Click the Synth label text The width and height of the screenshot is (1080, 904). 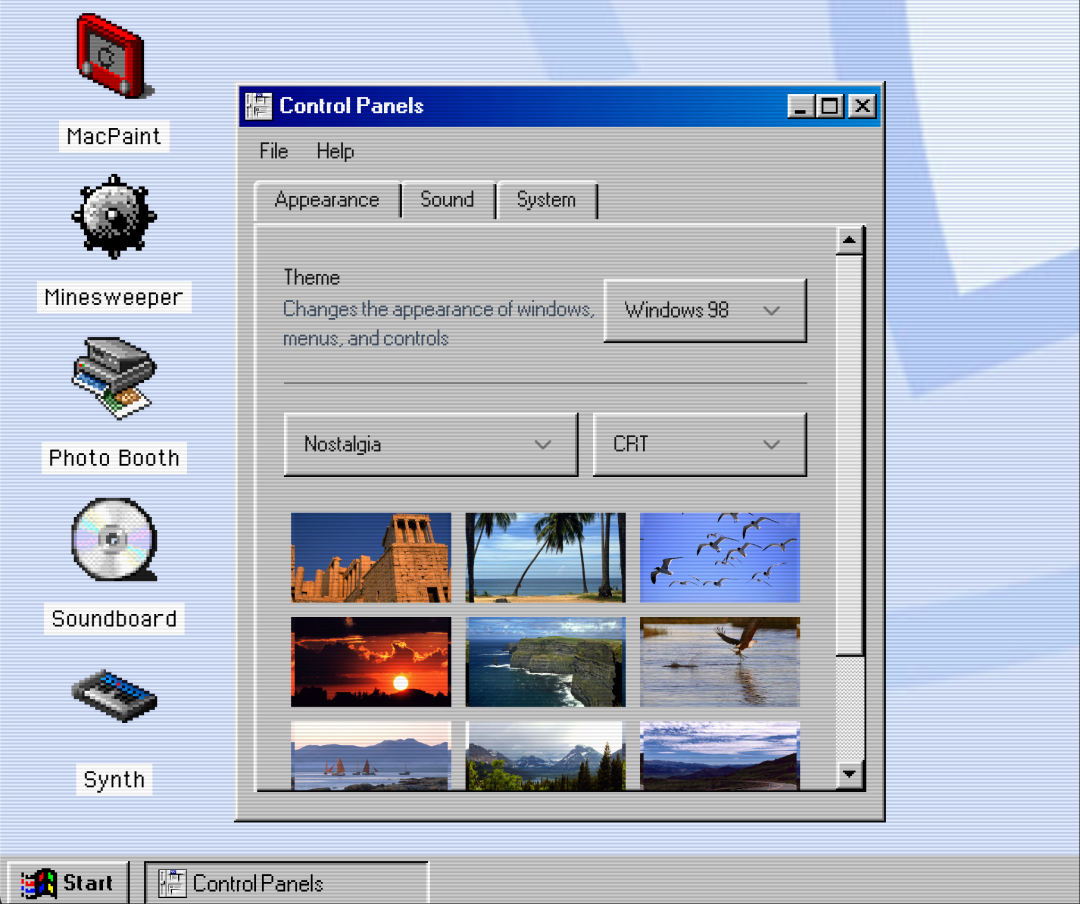pyautogui.click(x=114, y=779)
